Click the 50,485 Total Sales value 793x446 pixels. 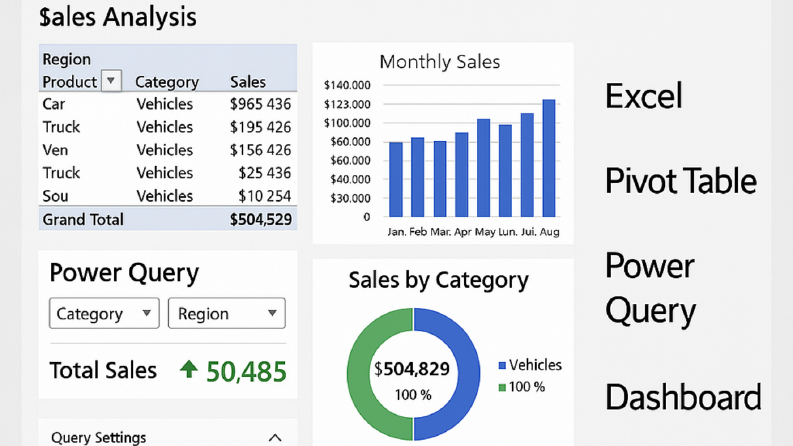click(x=246, y=372)
